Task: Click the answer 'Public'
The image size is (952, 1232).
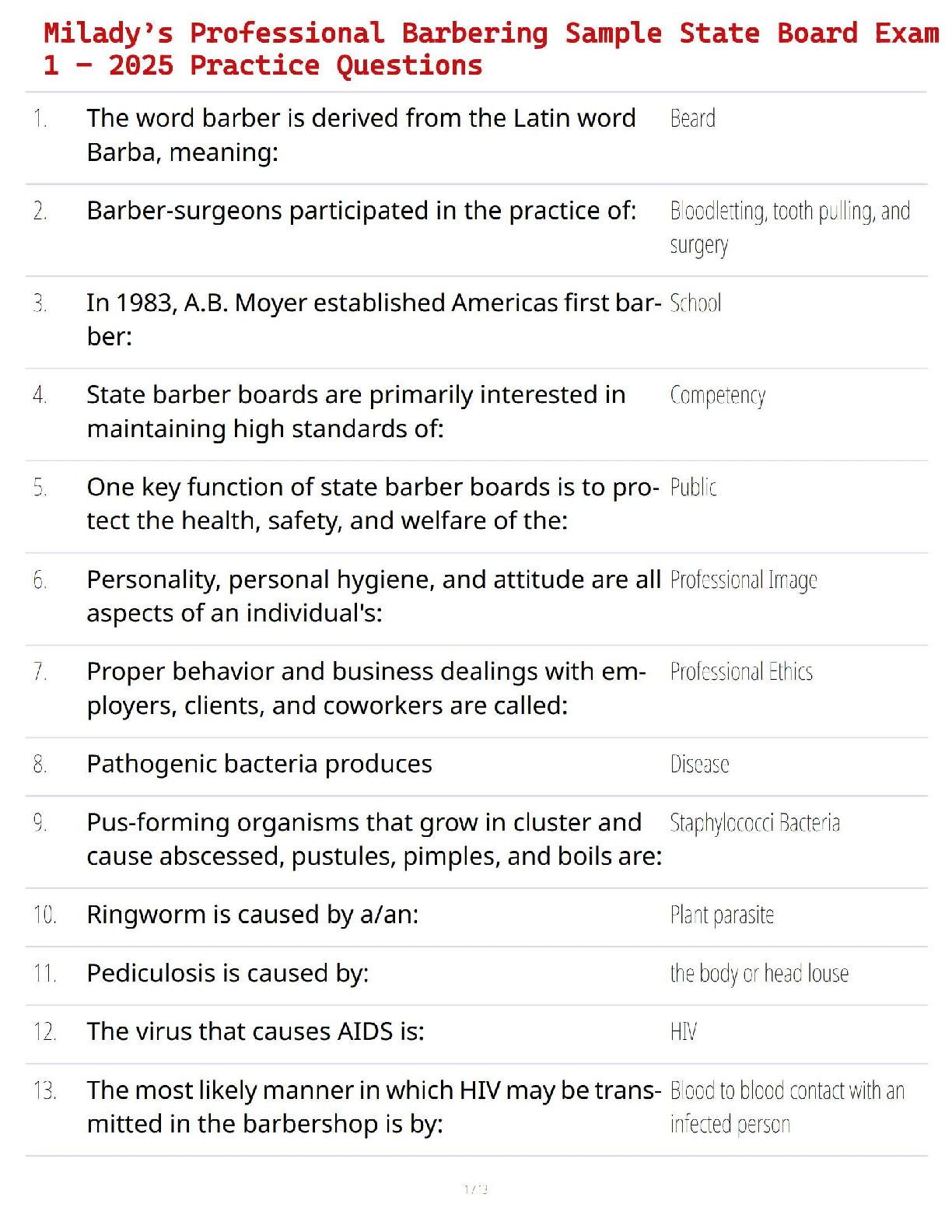Action: click(x=693, y=488)
